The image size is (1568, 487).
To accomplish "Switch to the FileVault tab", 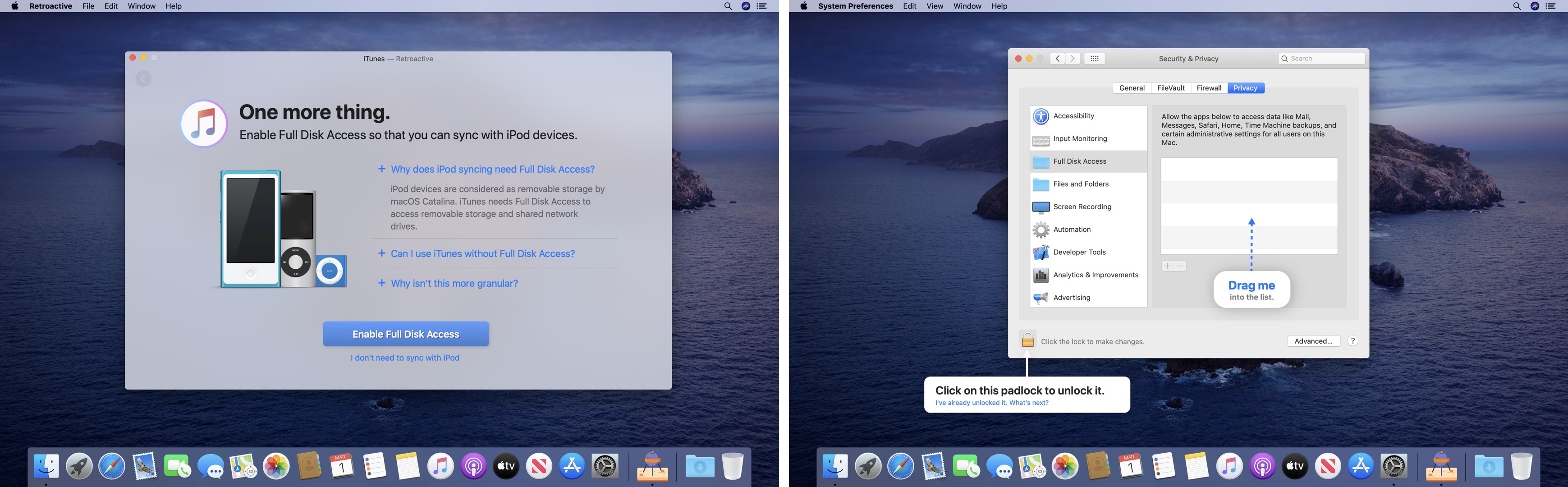I will (1170, 88).
